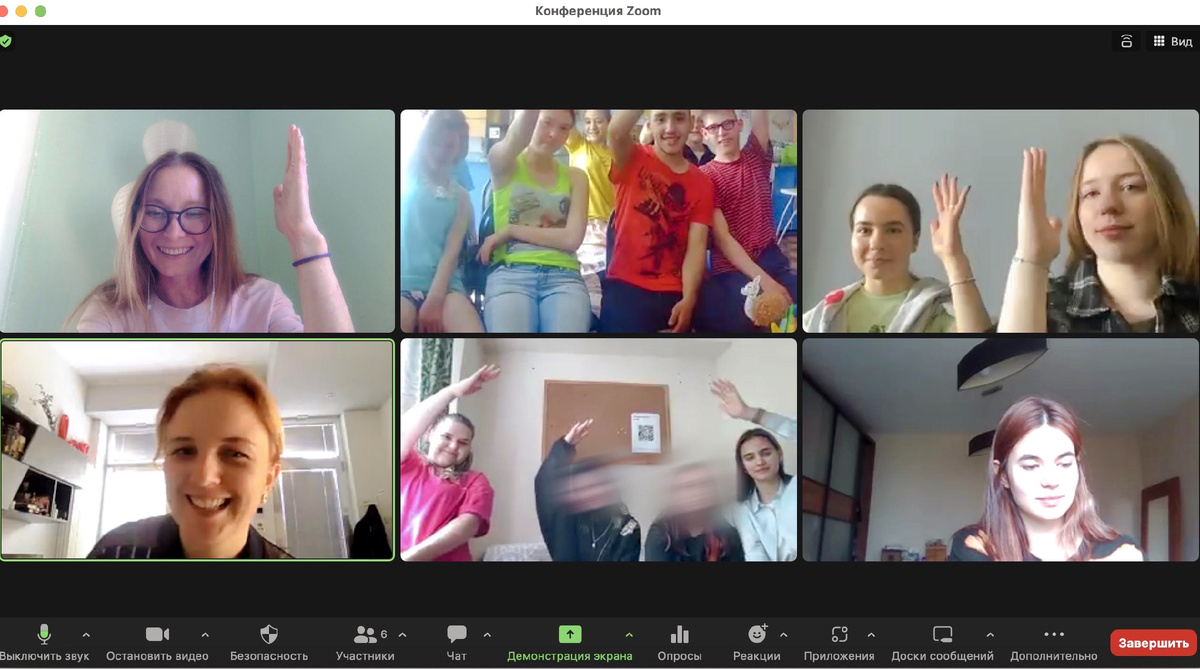Viewport: 1200px width, 669px height.
Task: Change layout using the Вид button
Action: click(1172, 41)
